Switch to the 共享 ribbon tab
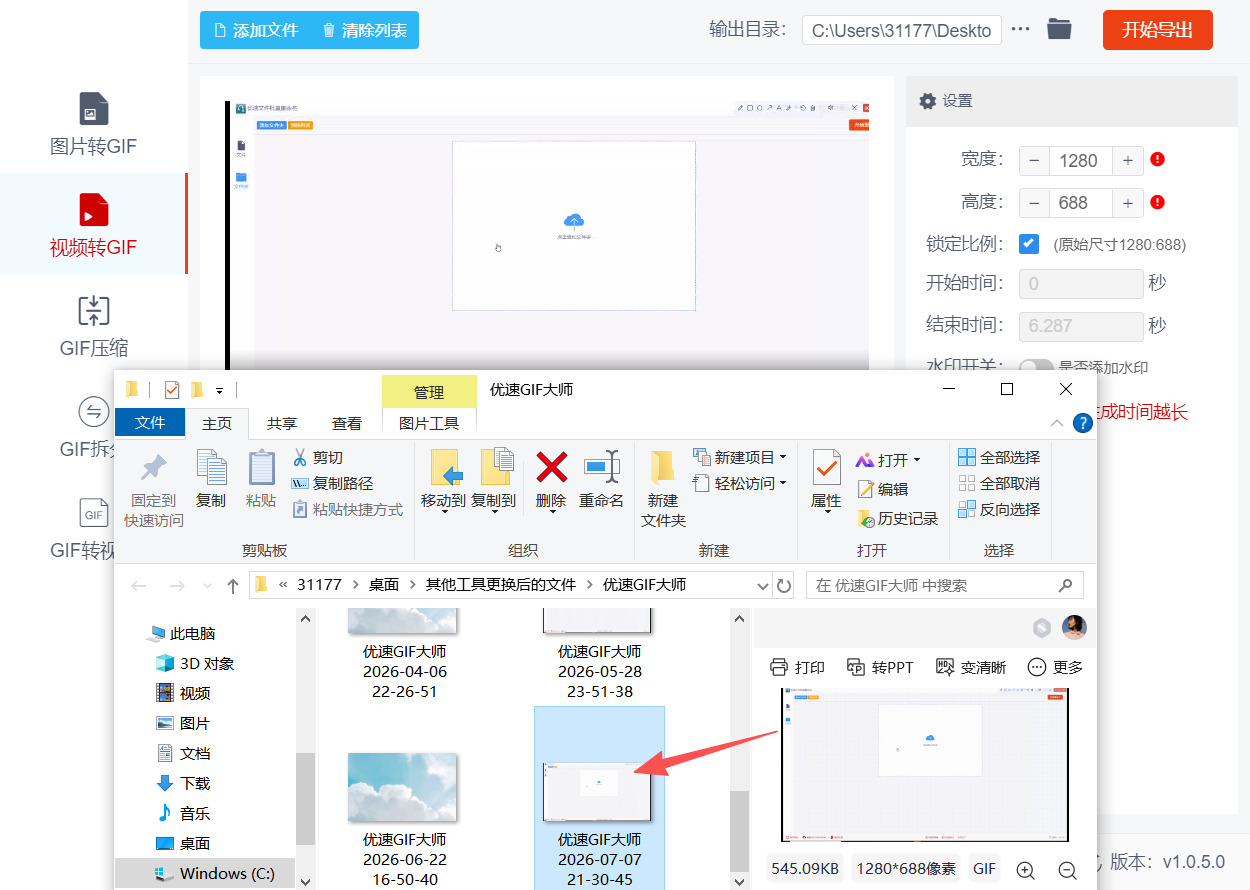1250x890 pixels. (x=282, y=423)
